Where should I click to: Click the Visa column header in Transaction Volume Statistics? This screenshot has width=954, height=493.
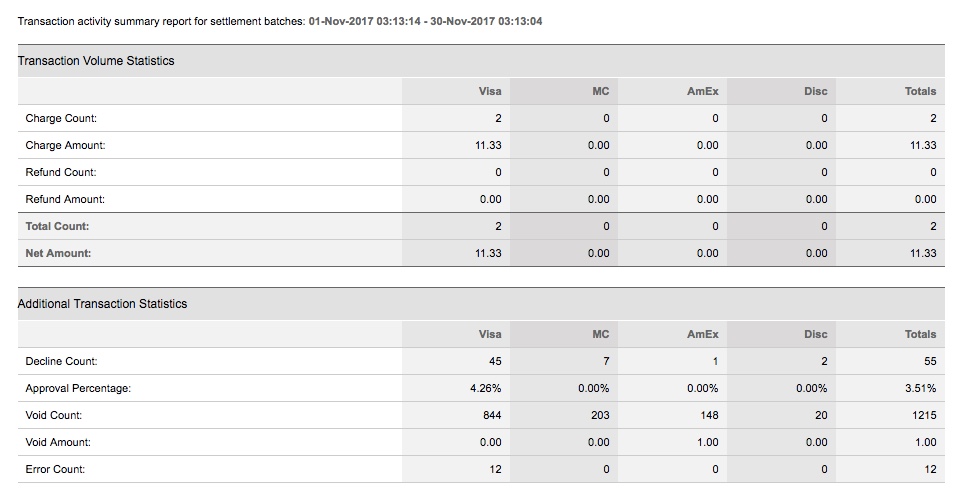pos(490,91)
